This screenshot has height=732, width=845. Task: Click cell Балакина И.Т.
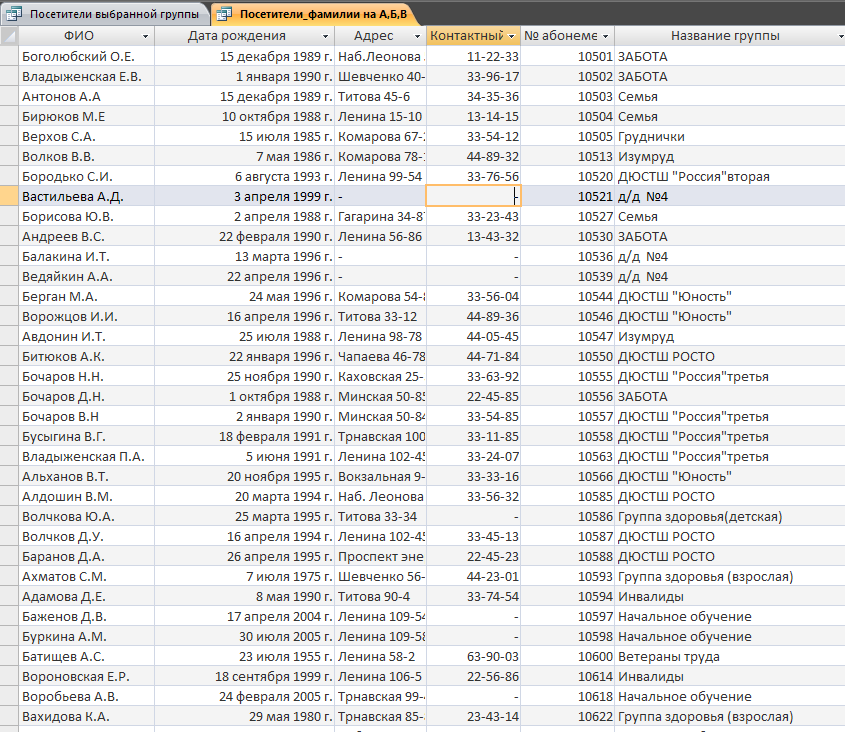(86, 257)
